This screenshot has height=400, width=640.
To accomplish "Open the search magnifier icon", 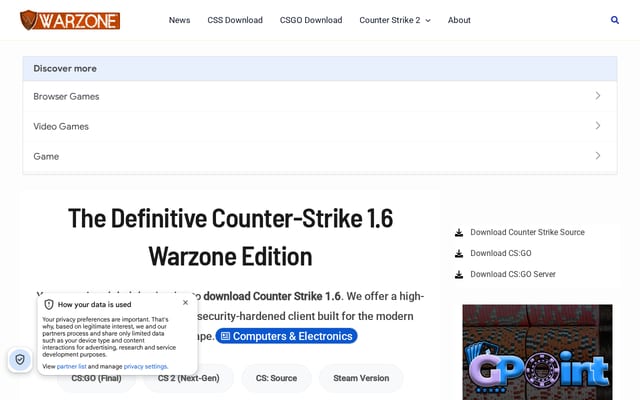I will [x=614, y=20].
